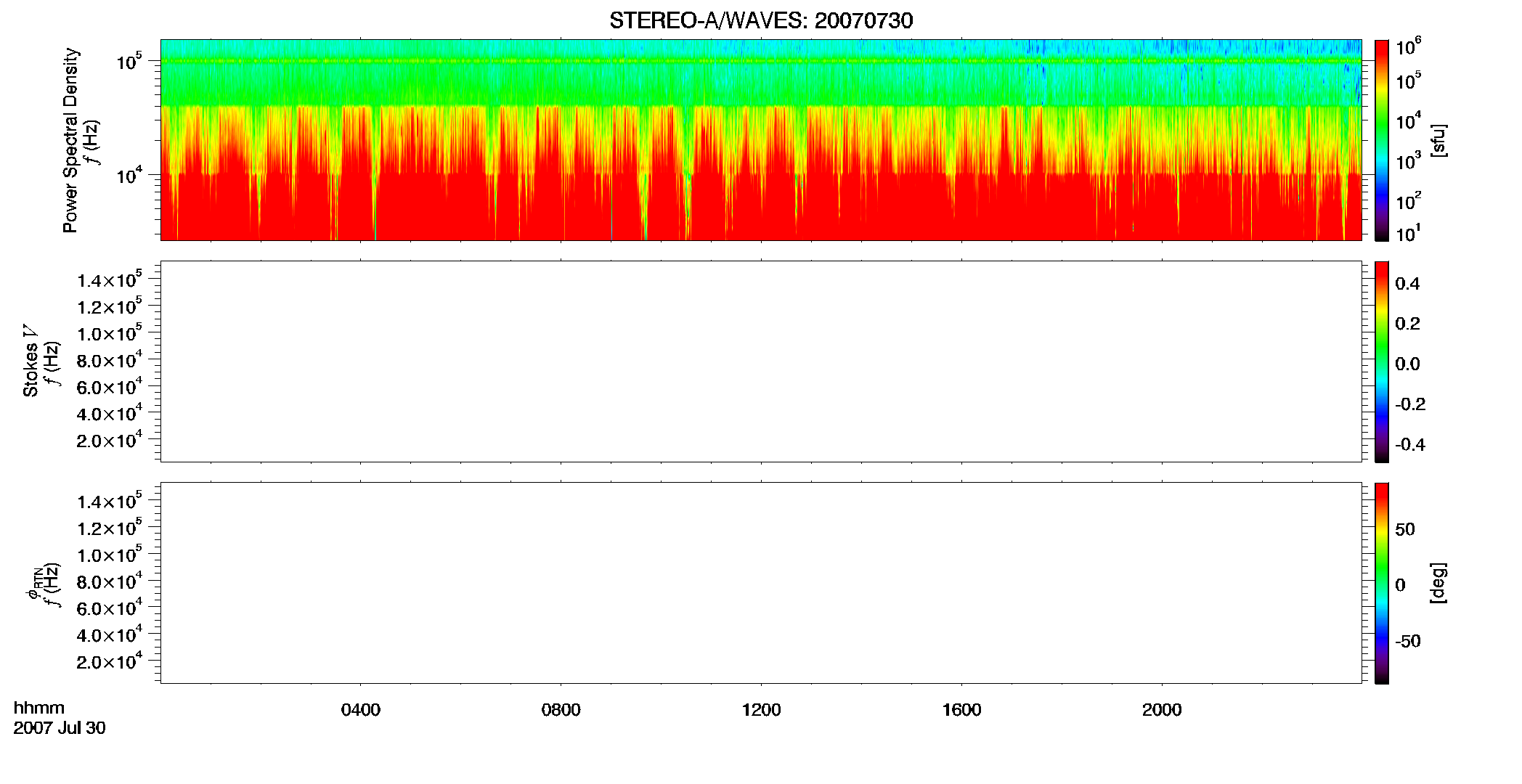Select the "[deg]" unit label

(x=1438, y=582)
